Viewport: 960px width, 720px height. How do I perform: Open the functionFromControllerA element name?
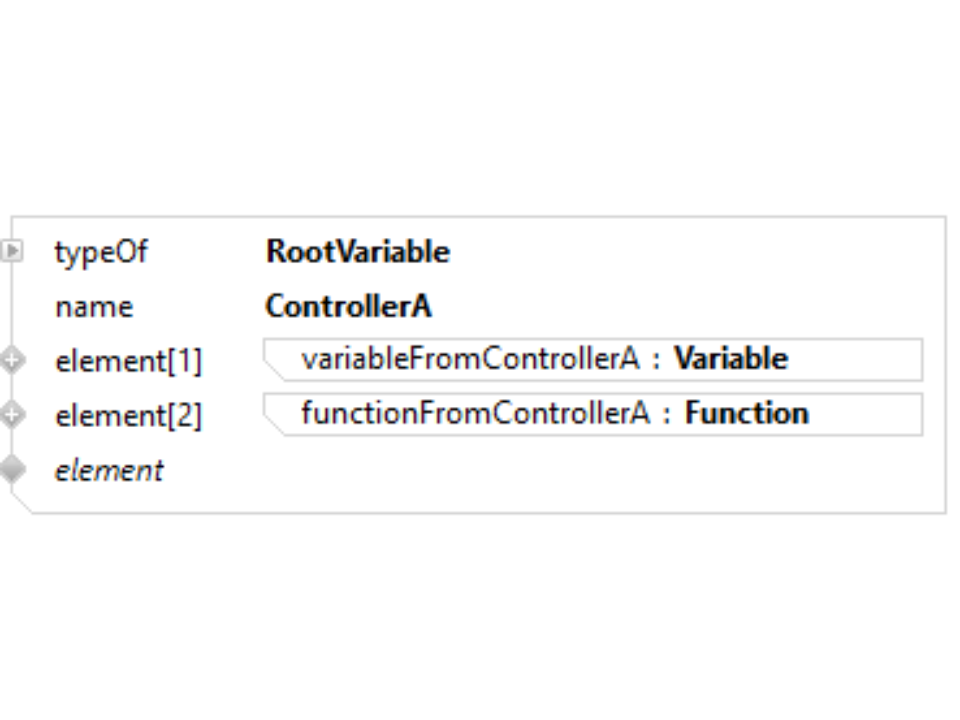point(475,413)
